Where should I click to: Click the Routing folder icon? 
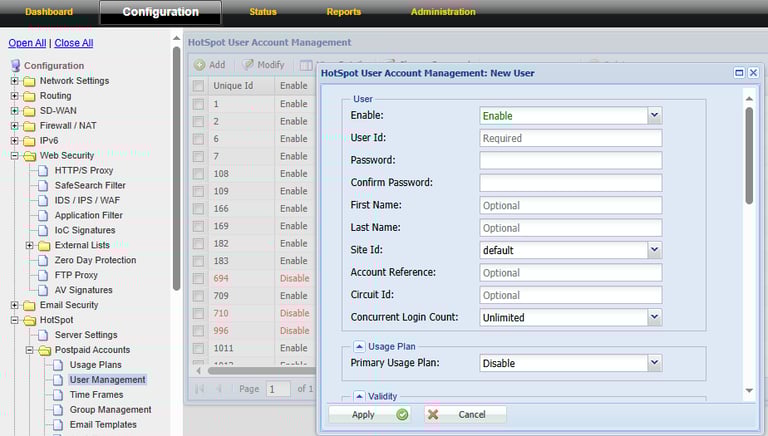(x=29, y=96)
